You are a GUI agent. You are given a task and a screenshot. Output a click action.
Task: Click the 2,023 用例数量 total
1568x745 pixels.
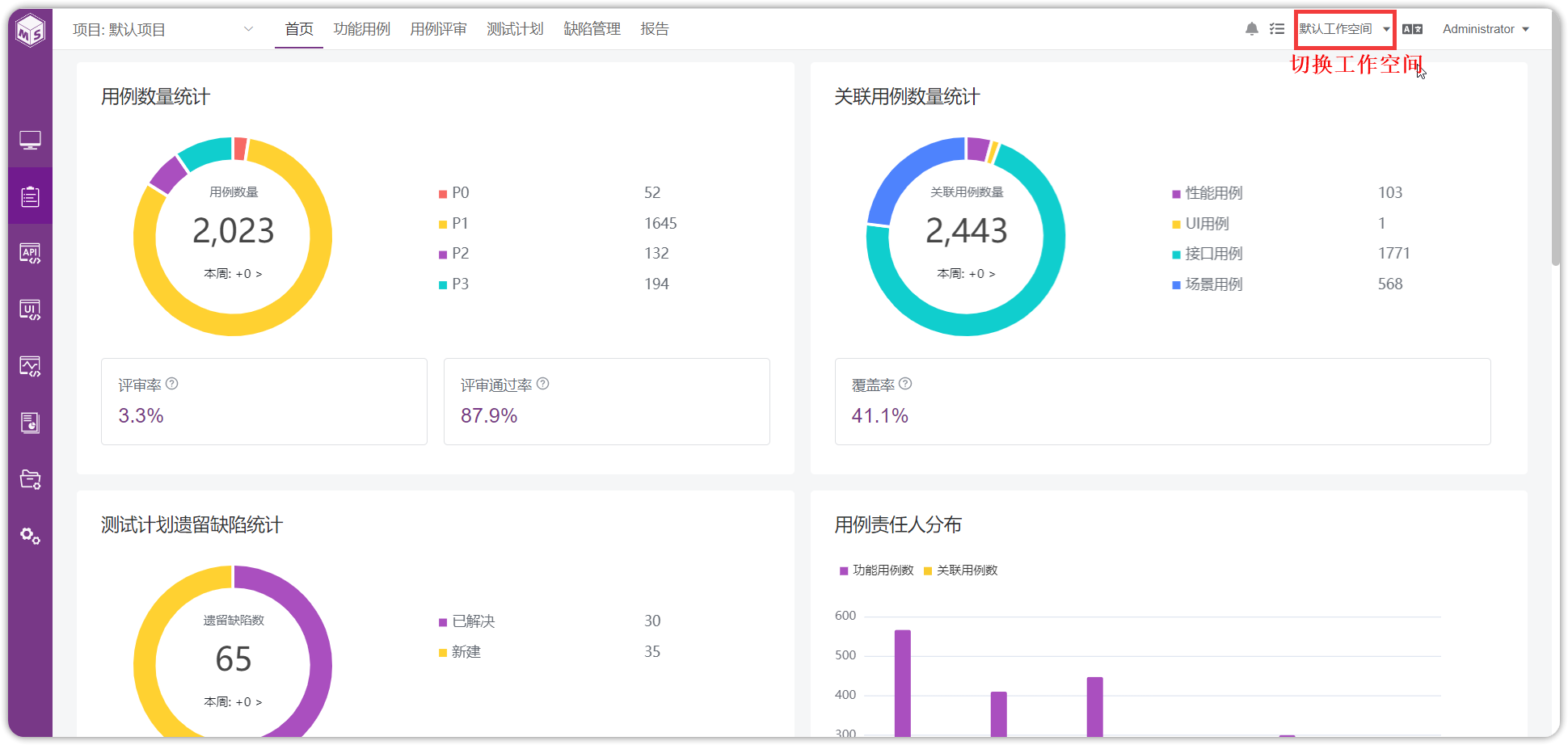[233, 231]
